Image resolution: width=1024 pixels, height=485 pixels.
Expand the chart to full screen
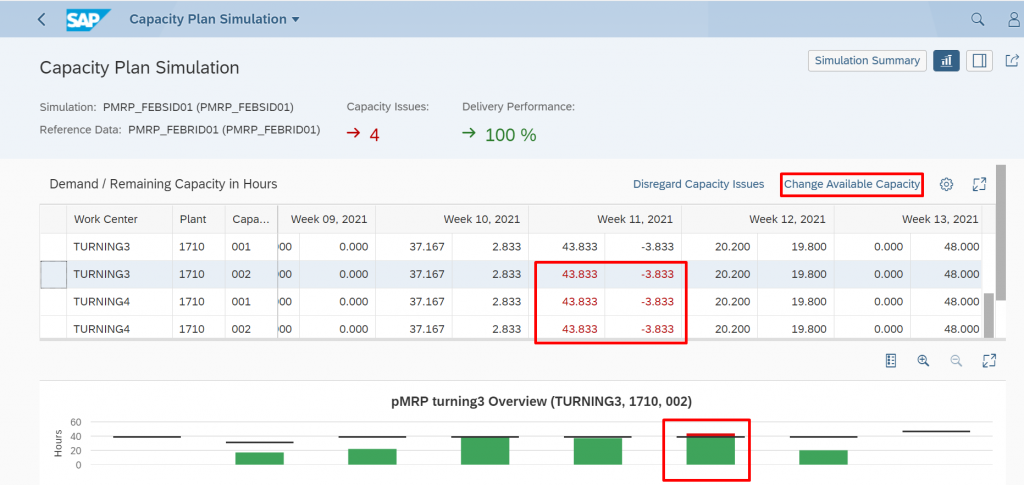pos(989,360)
